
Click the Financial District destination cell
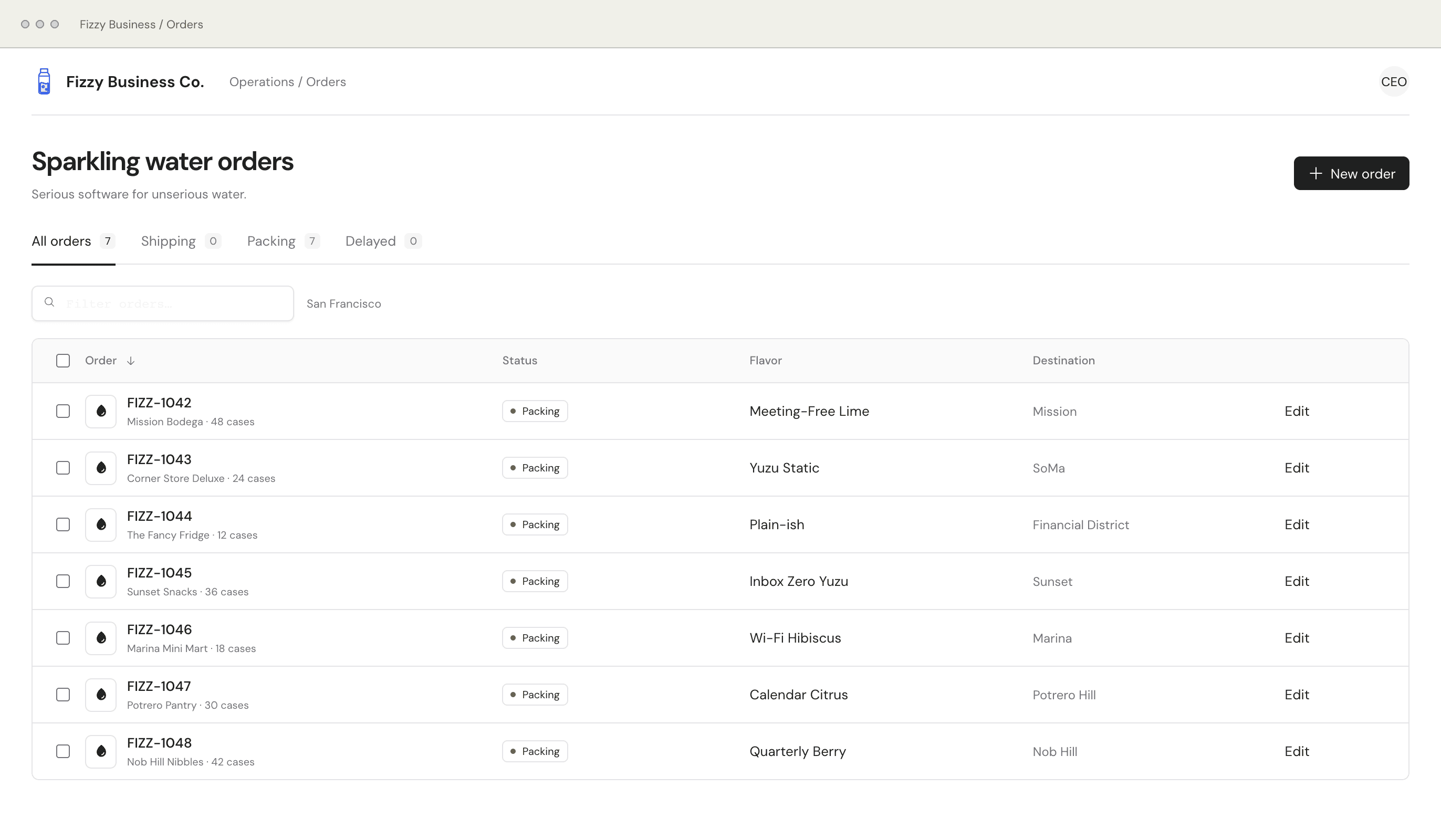pyautogui.click(x=1081, y=525)
